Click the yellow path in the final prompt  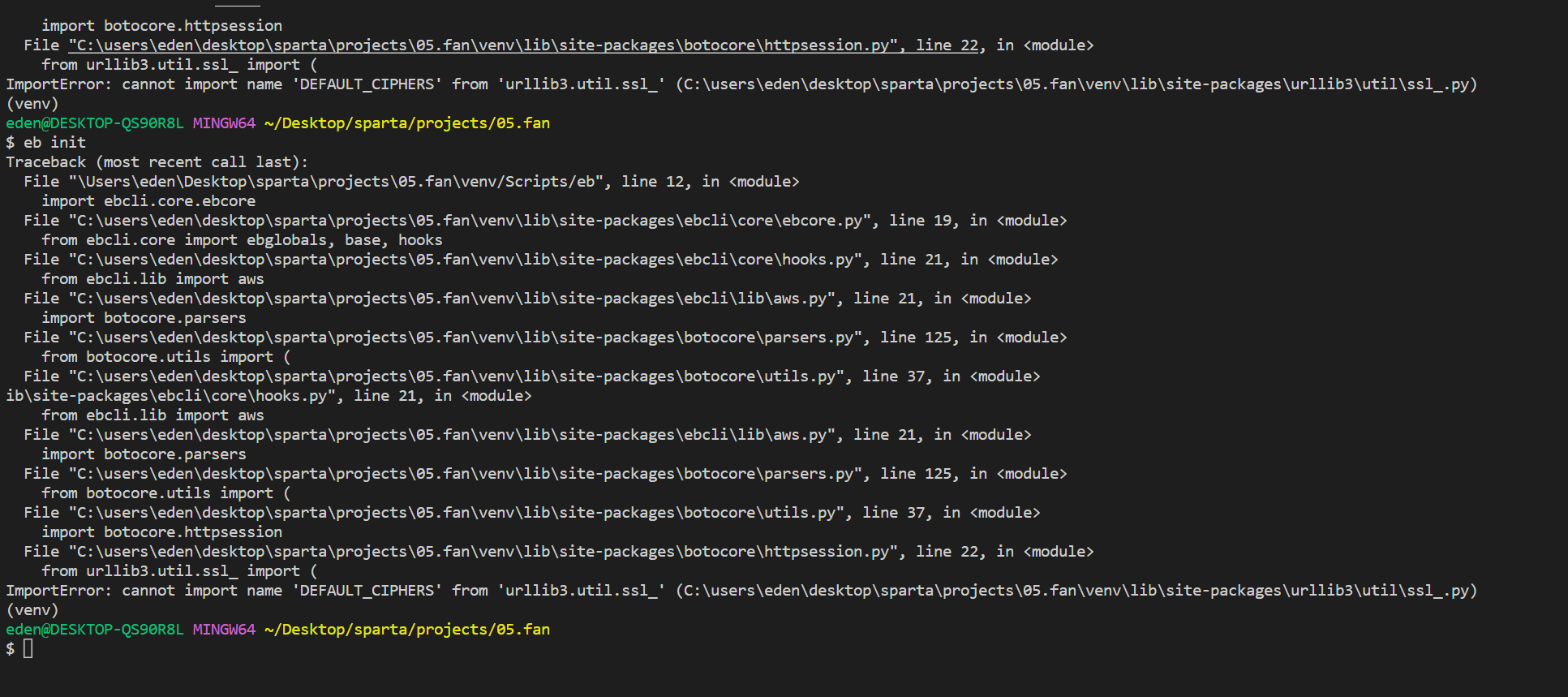pos(407,630)
